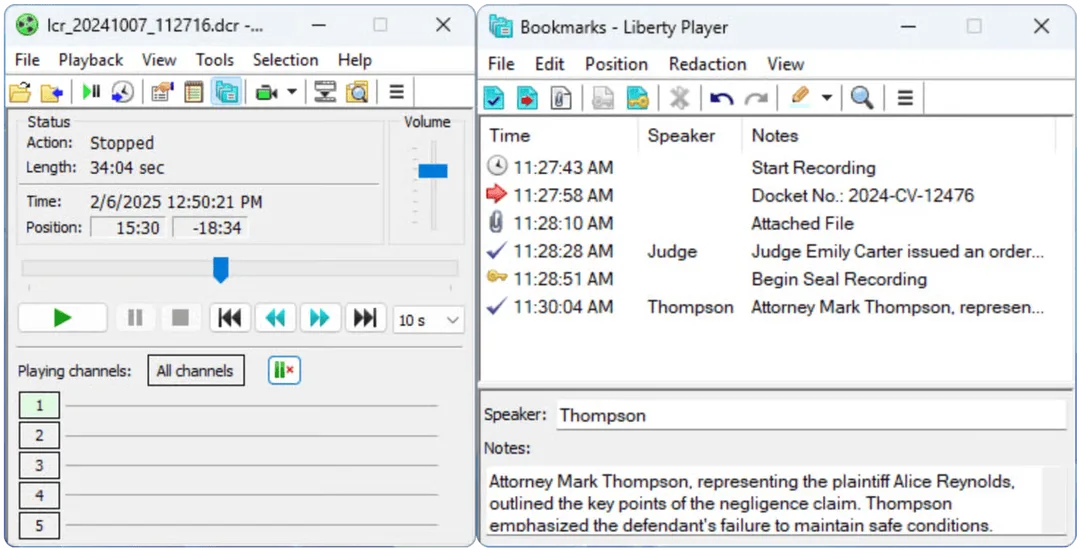Open the File menu in the player window
The width and height of the screenshot is (1080, 552).
(28, 60)
